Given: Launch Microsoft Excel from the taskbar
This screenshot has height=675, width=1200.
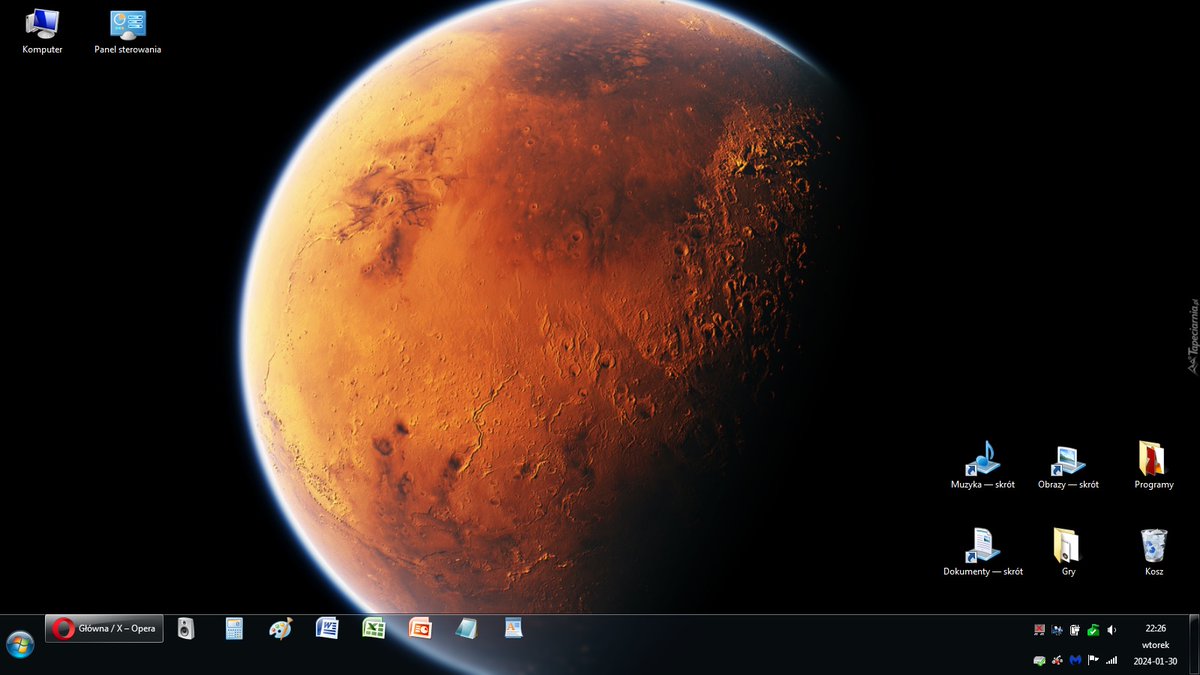Looking at the screenshot, I should click(374, 628).
